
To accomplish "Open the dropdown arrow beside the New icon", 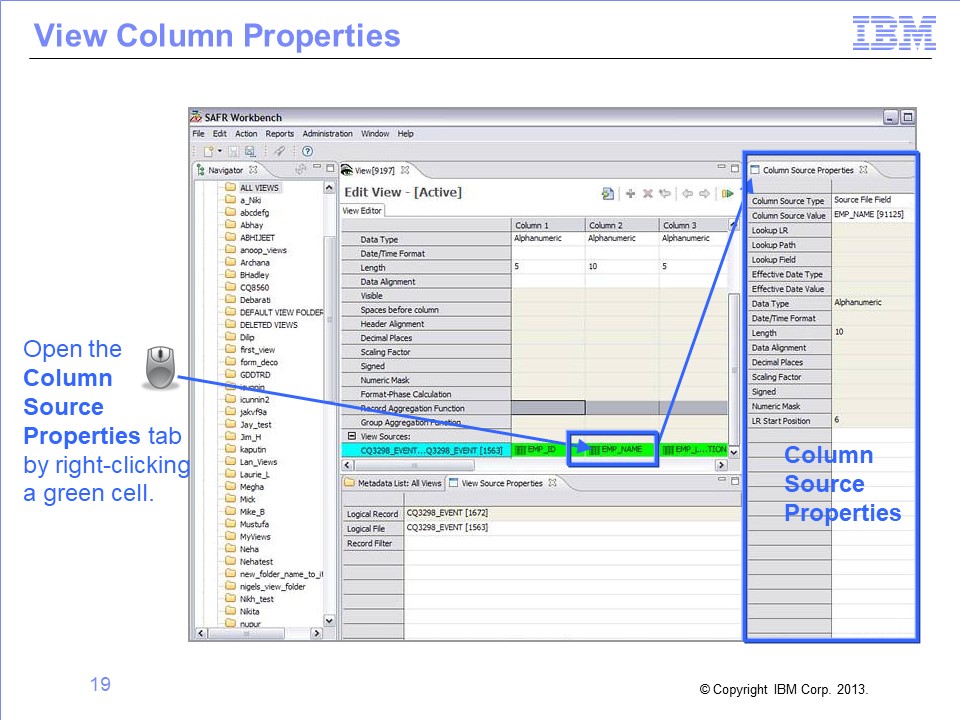I will tap(219, 151).
